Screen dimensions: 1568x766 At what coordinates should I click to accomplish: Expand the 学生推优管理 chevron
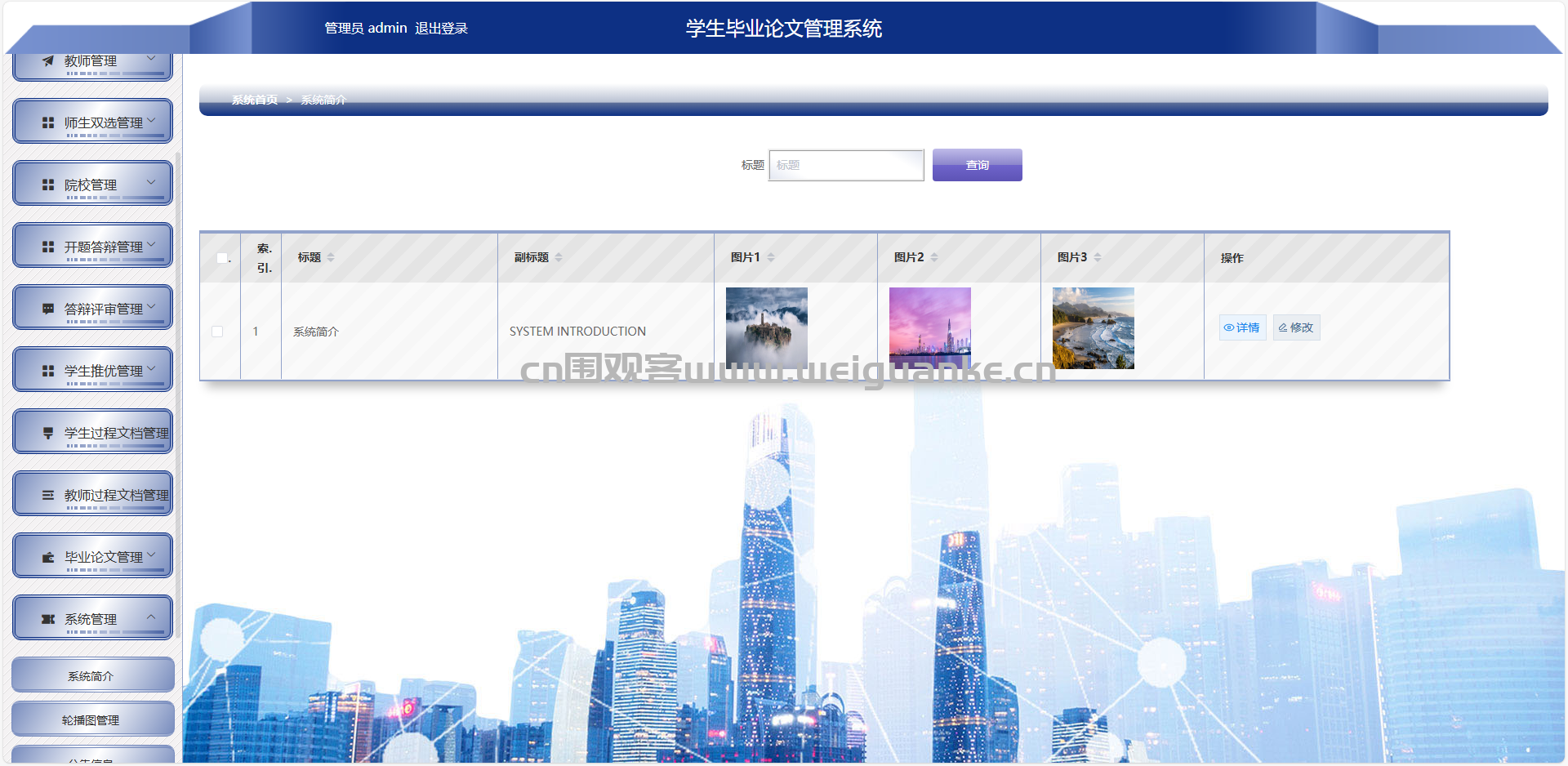151,368
